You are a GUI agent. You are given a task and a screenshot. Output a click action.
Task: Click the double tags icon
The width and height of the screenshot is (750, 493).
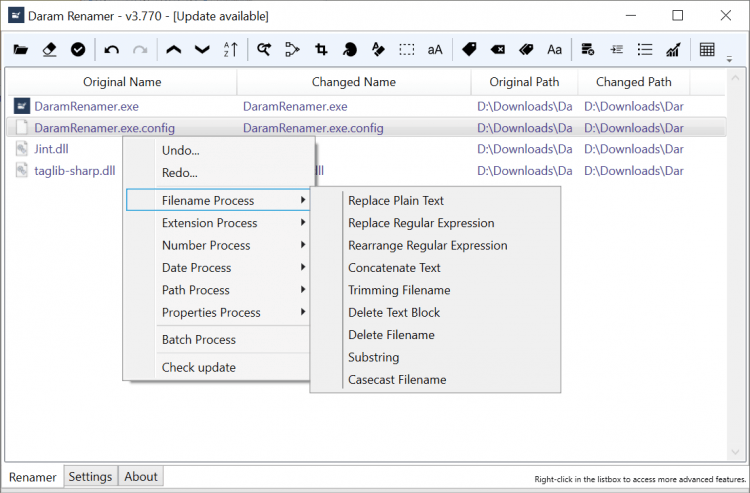click(x=526, y=49)
